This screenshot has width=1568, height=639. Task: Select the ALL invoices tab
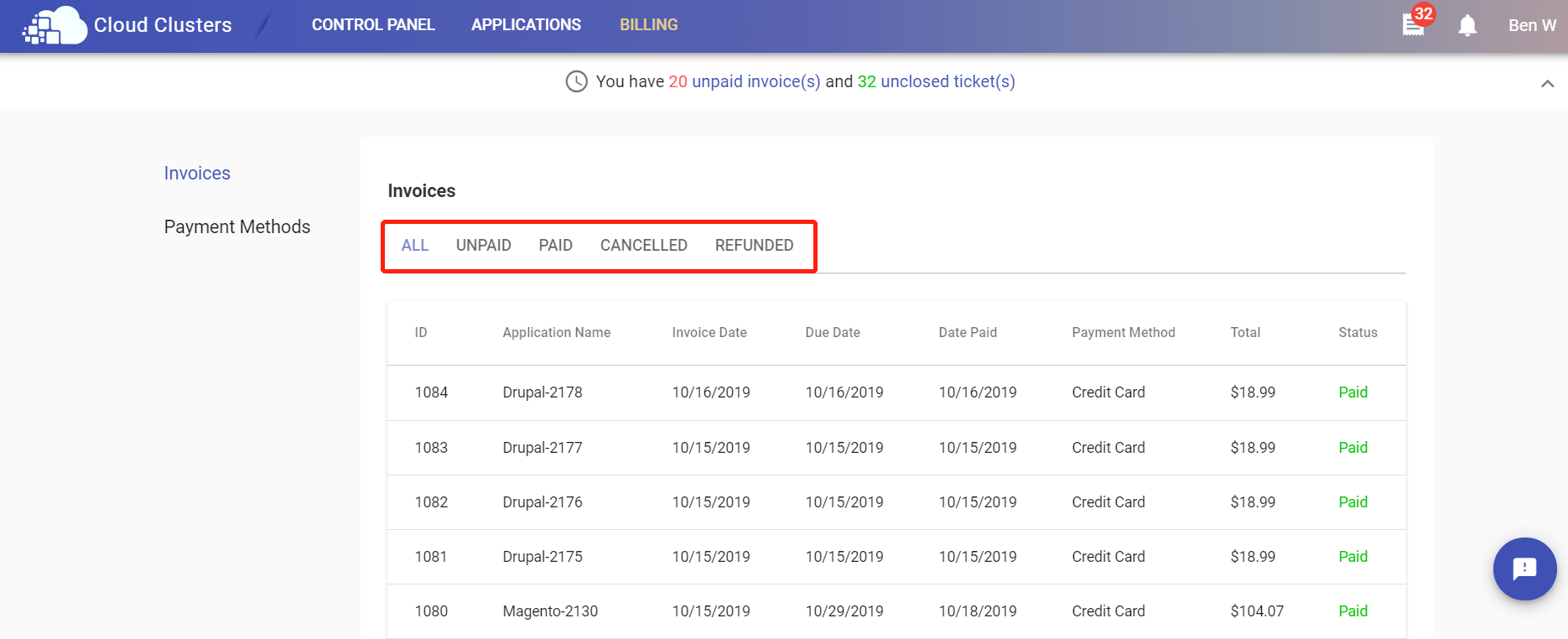click(415, 245)
